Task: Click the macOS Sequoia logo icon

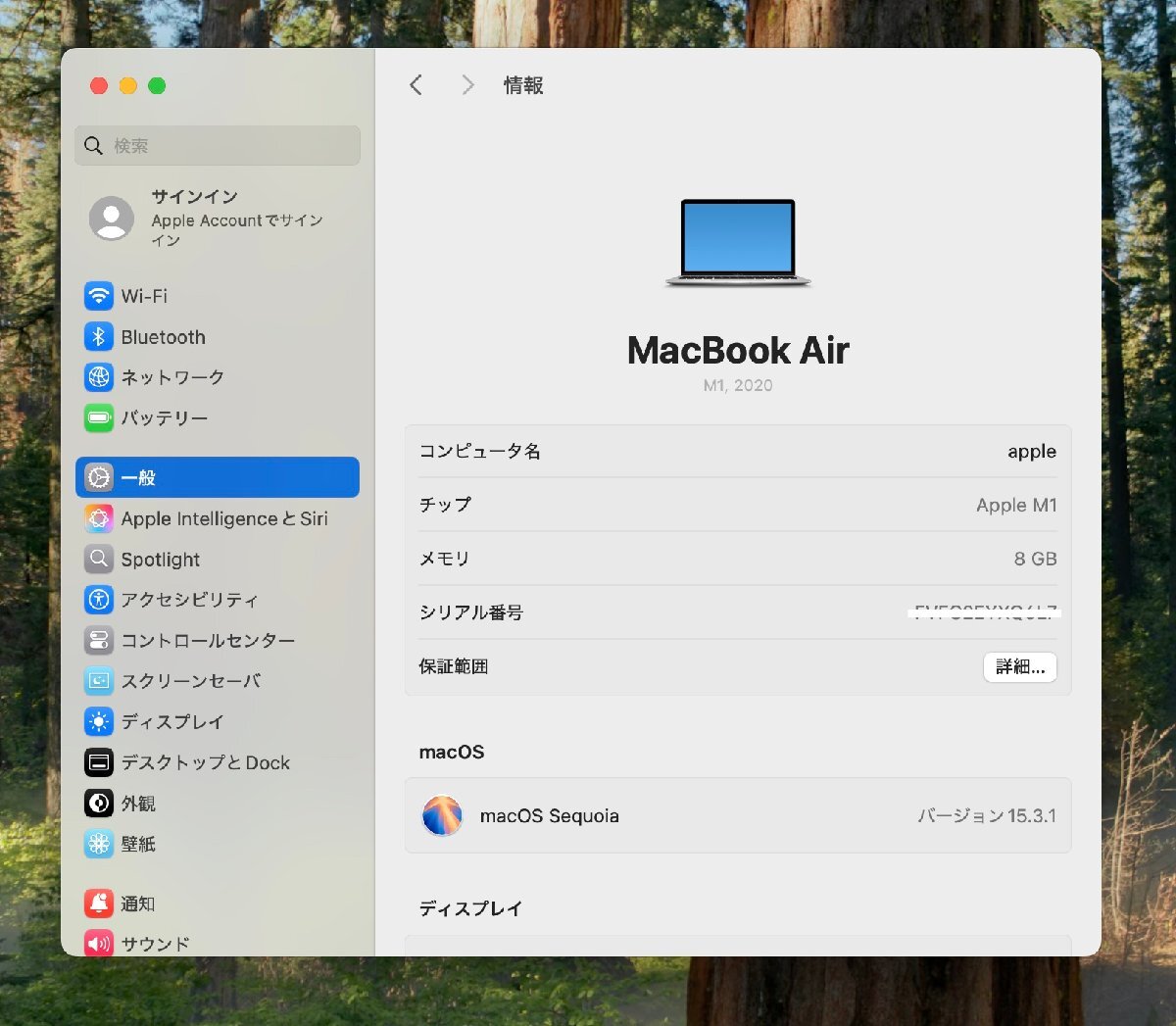Action: [x=442, y=815]
